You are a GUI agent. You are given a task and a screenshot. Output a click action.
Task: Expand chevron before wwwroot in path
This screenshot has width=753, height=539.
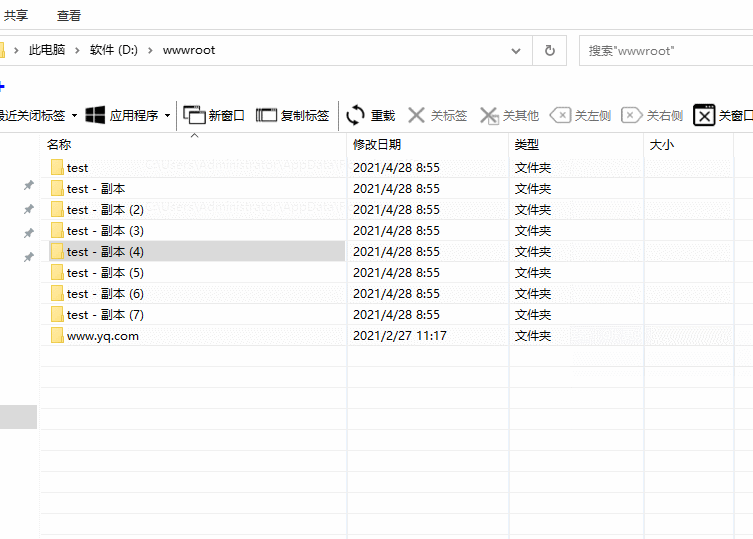click(150, 50)
